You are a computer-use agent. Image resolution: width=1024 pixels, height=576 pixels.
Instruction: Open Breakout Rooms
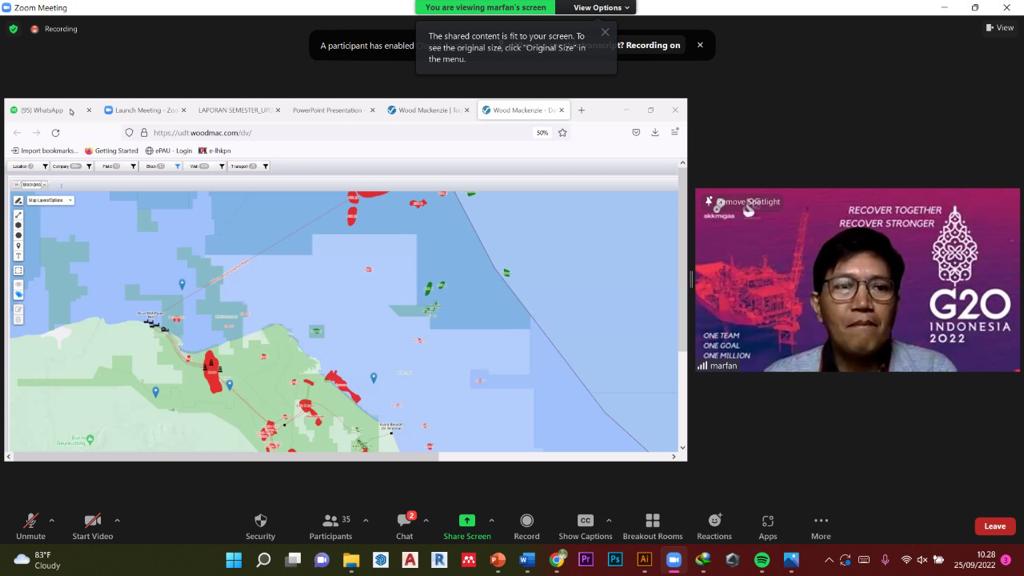(652, 526)
